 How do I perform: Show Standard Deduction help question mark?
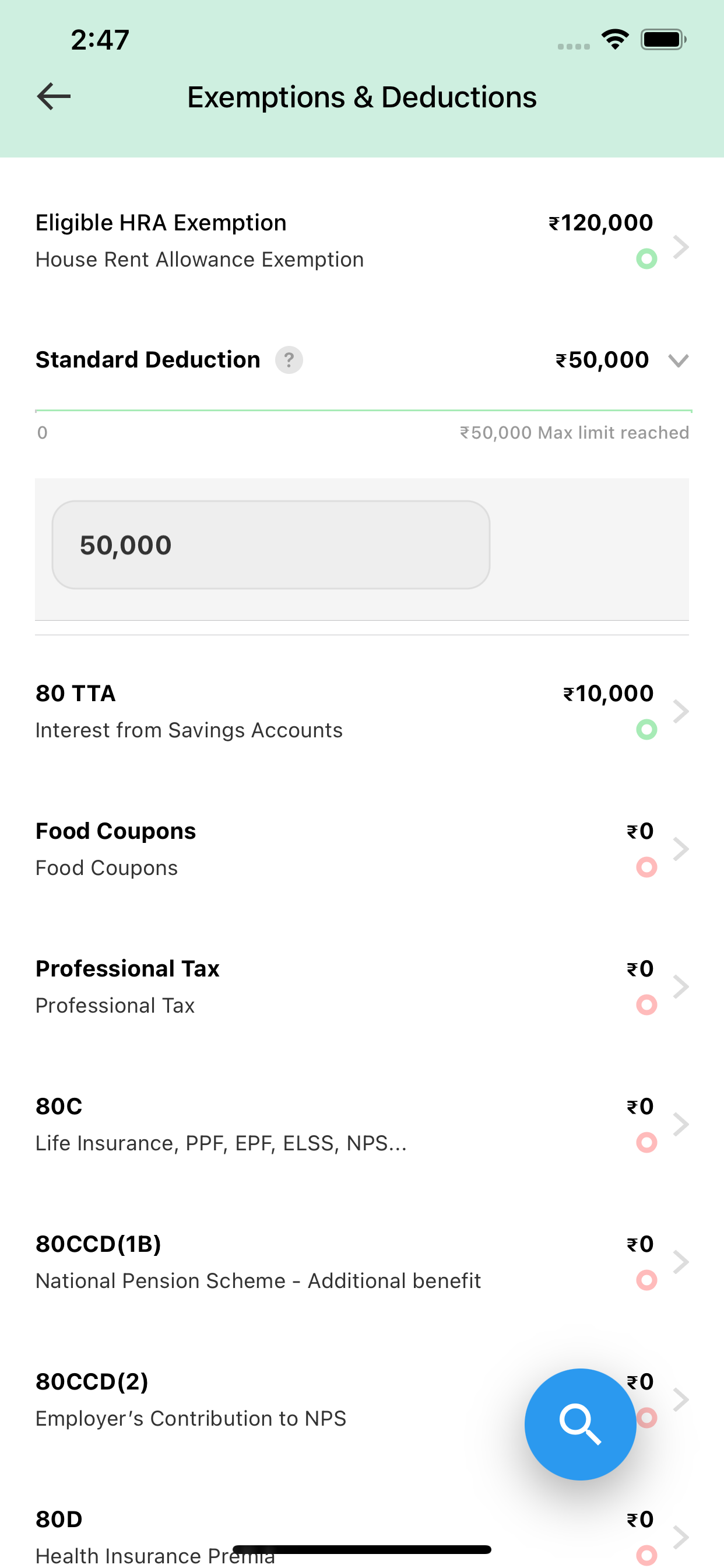click(289, 360)
